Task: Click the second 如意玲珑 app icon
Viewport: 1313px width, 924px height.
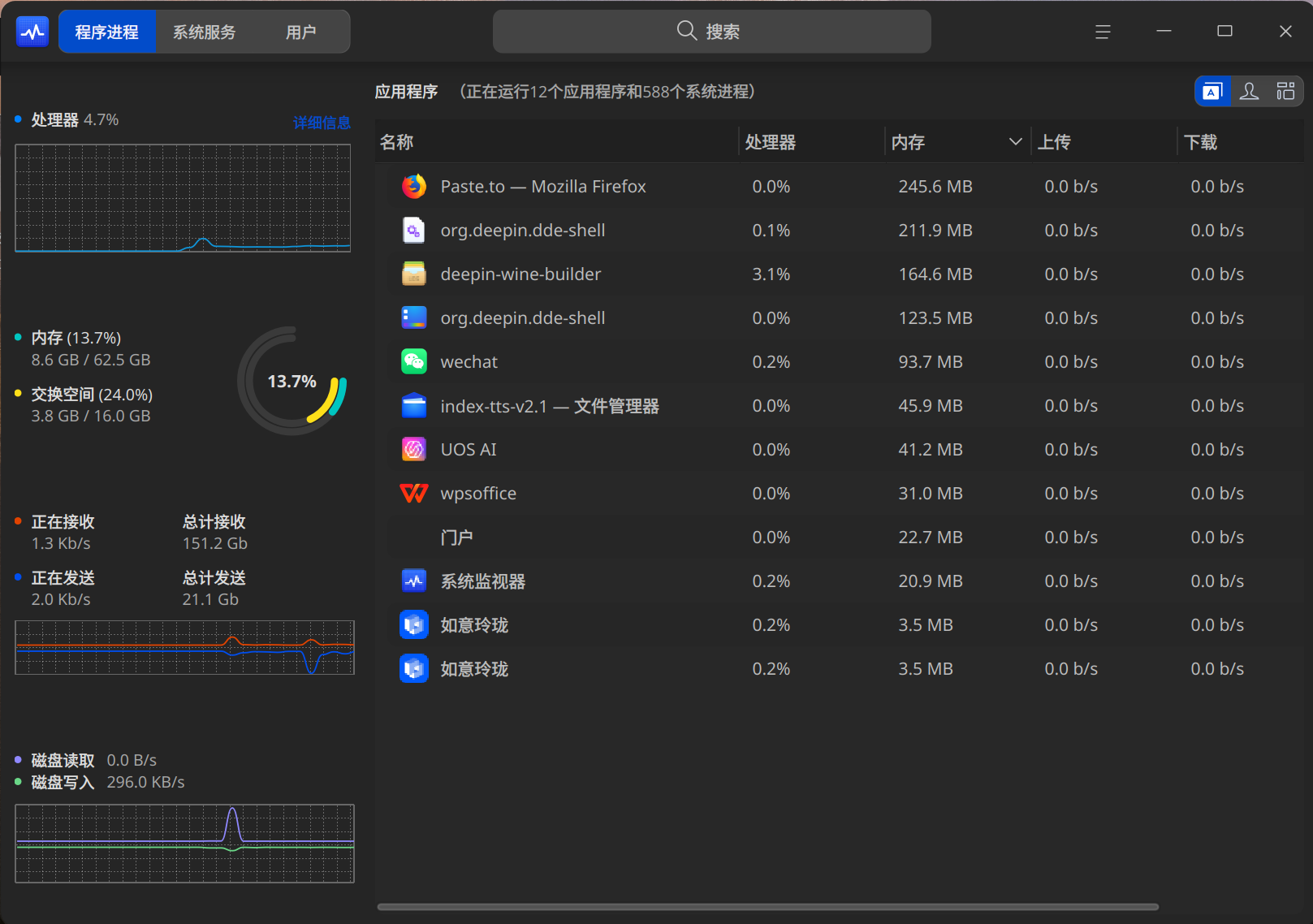Action: tap(414, 669)
